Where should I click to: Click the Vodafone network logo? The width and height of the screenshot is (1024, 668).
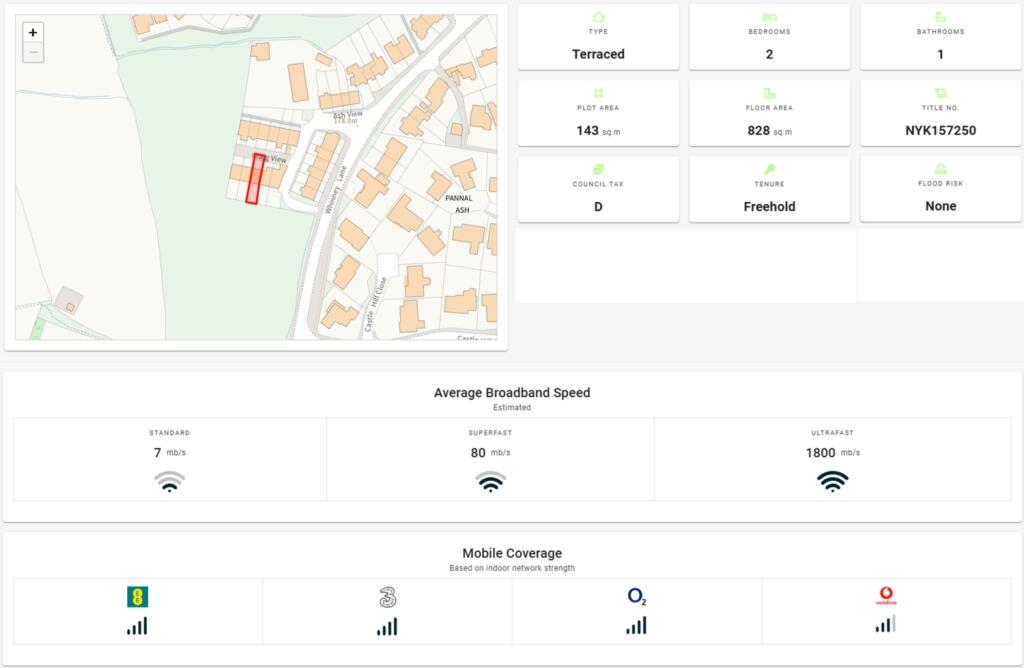(x=885, y=597)
